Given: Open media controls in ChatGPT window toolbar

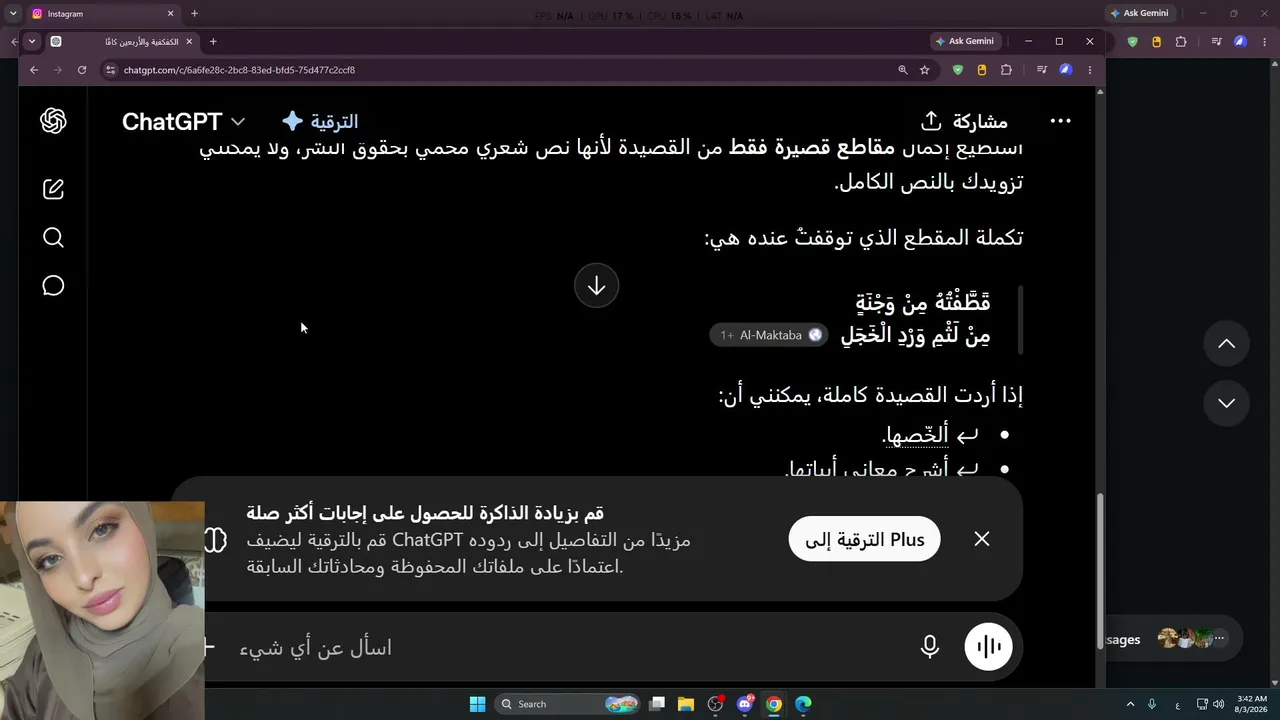Looking at the screenshot, I should (x=1041, y=70).
